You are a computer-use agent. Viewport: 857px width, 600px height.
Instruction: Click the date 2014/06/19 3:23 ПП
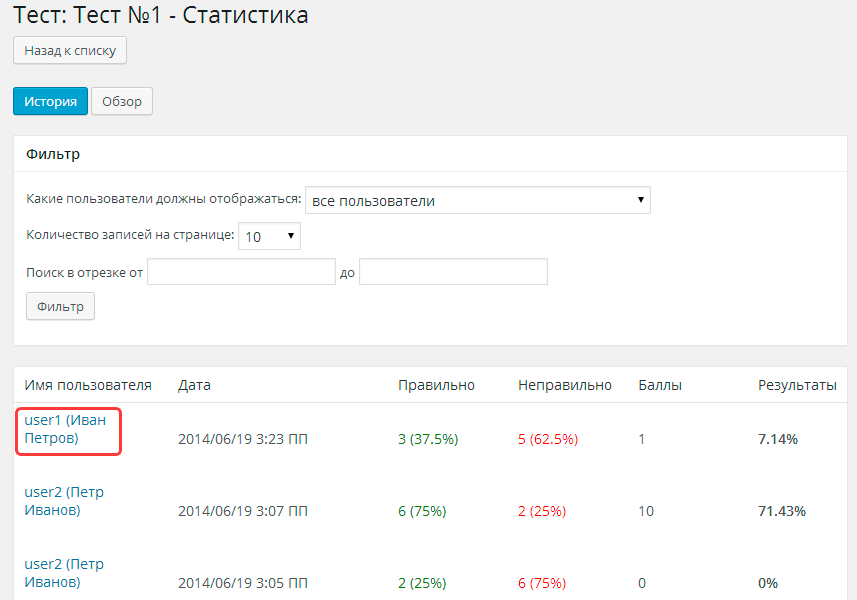(x=243, y=439)
